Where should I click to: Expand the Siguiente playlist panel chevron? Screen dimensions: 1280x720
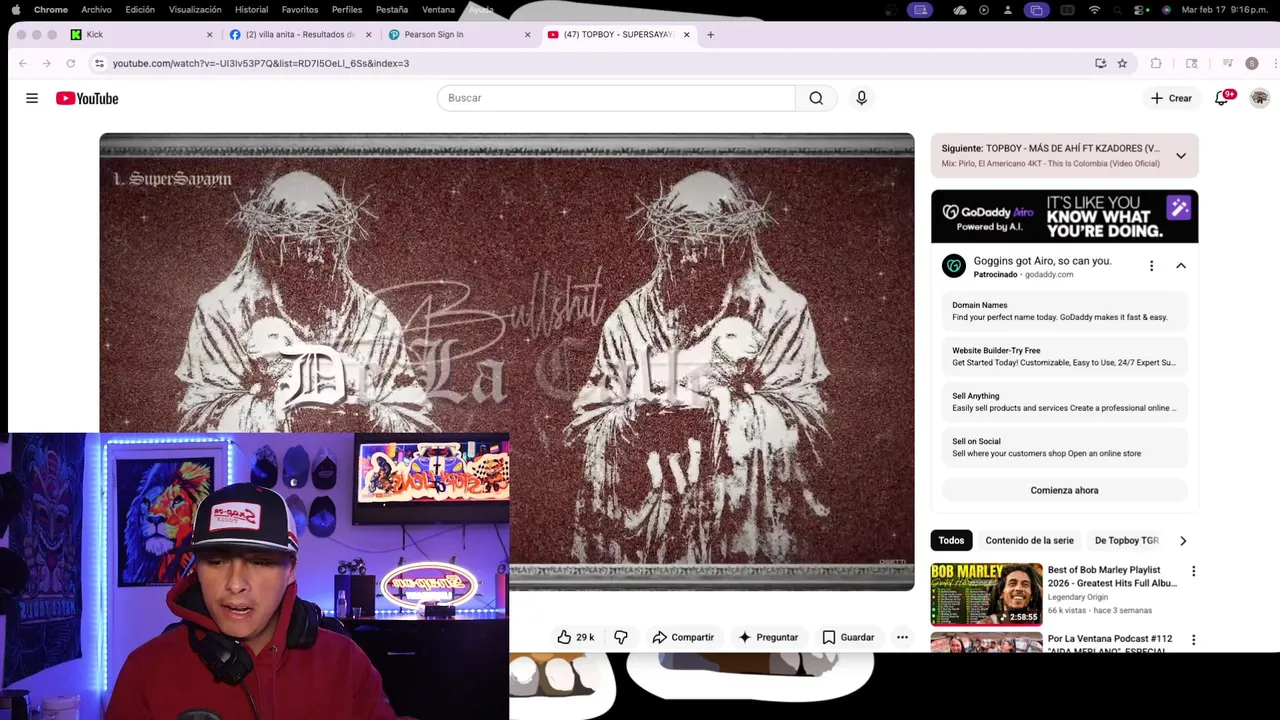[1180, 155]
